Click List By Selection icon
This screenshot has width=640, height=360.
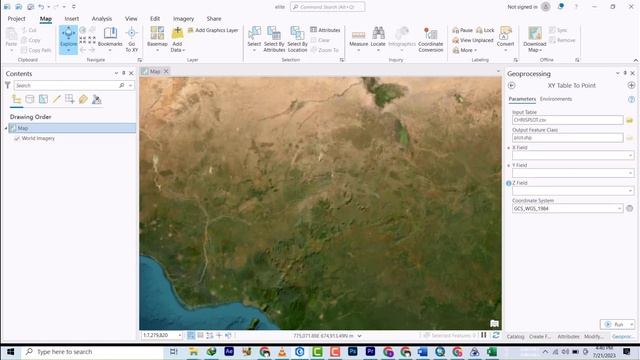(x=43, y=99)
